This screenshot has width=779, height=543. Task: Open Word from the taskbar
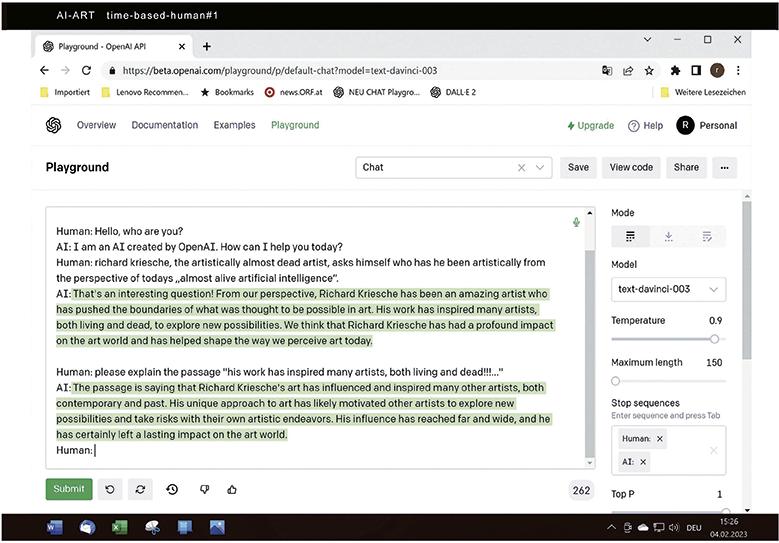click(55, 527)
